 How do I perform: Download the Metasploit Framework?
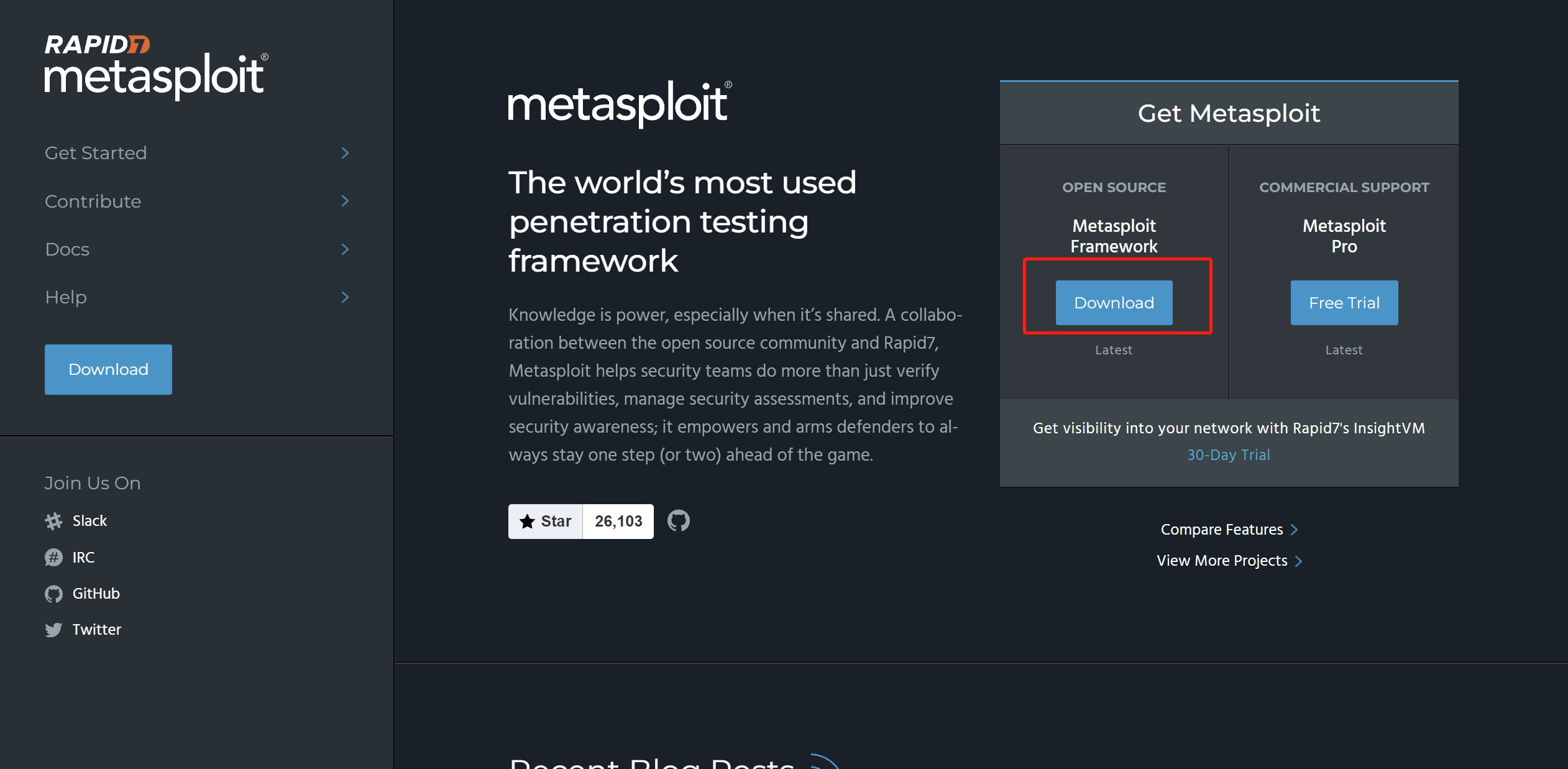1114,303
